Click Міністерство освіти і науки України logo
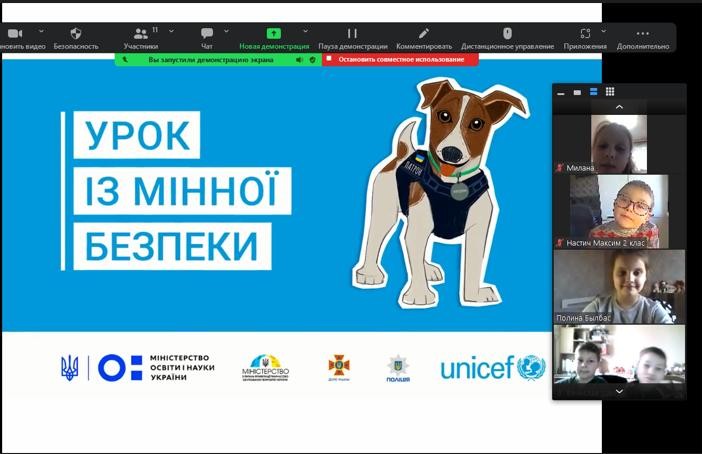 [156, 368]
